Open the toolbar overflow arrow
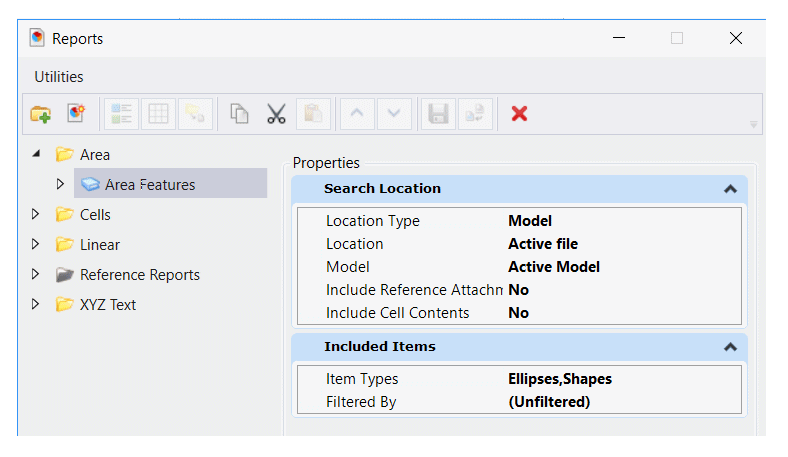The width and height of the screenshot is (788, 457). (753, 124)
